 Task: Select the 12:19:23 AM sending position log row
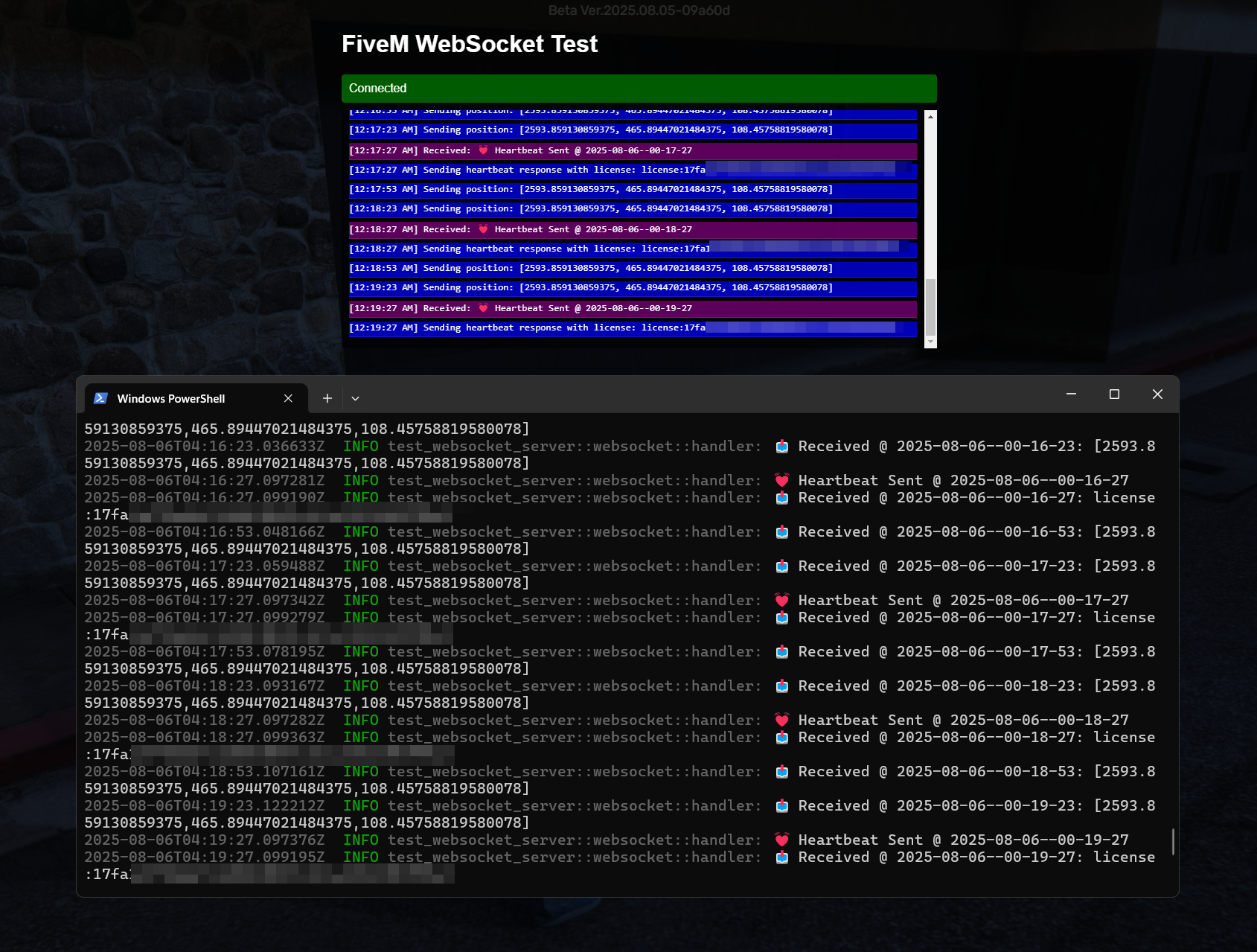click(x=633, y=288)
